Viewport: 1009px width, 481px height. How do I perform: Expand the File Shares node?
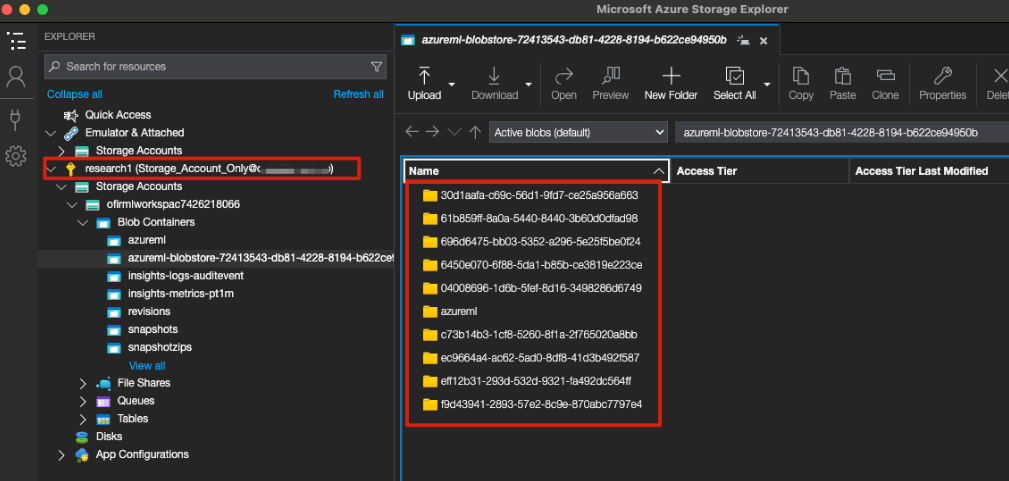[83, 383]
